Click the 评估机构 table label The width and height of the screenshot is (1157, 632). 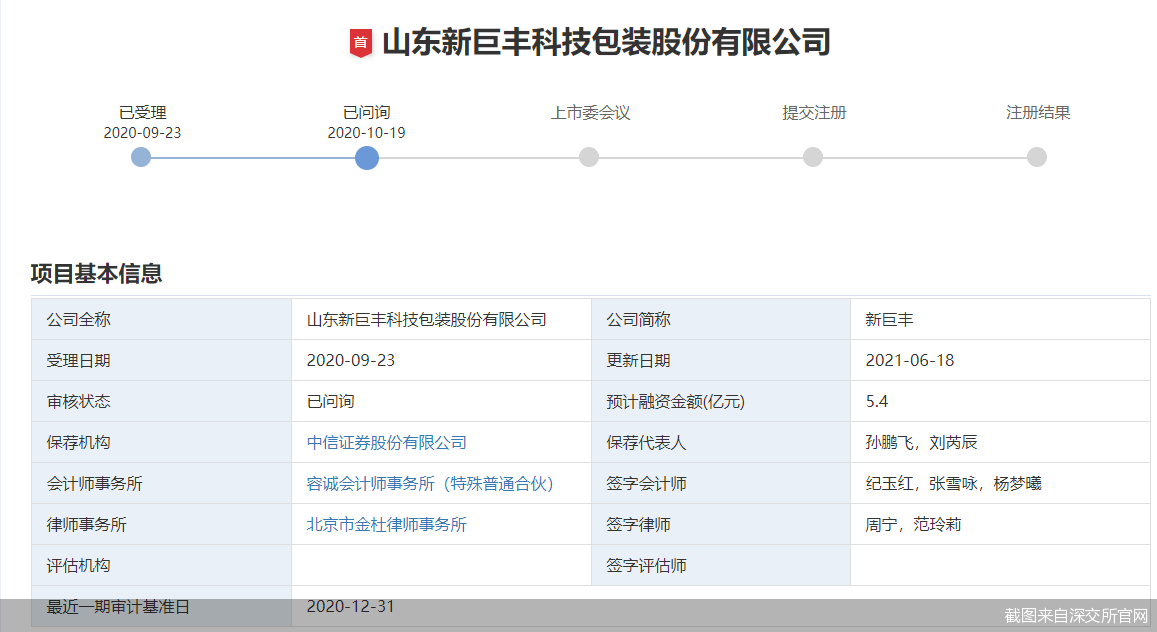pyautogui.click(x=78, y=566)
